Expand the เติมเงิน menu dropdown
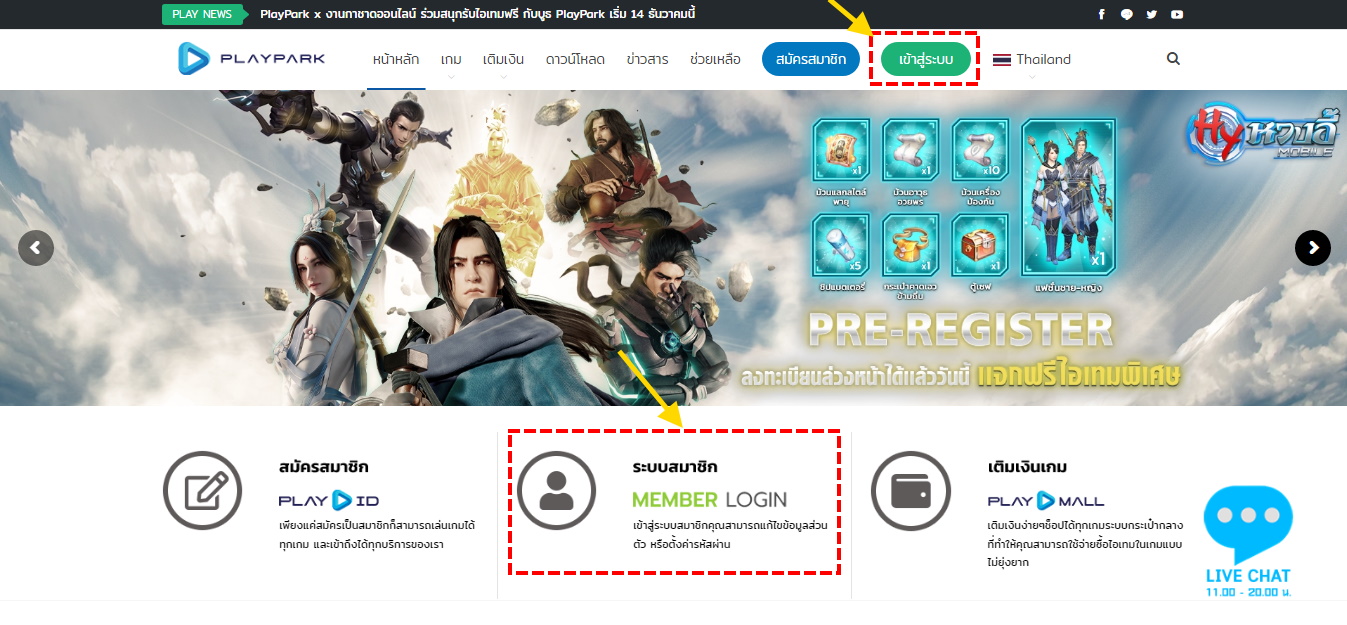The height and width of the screenshot is (625, 1347). pyautogui.click(x=503, y=60)
